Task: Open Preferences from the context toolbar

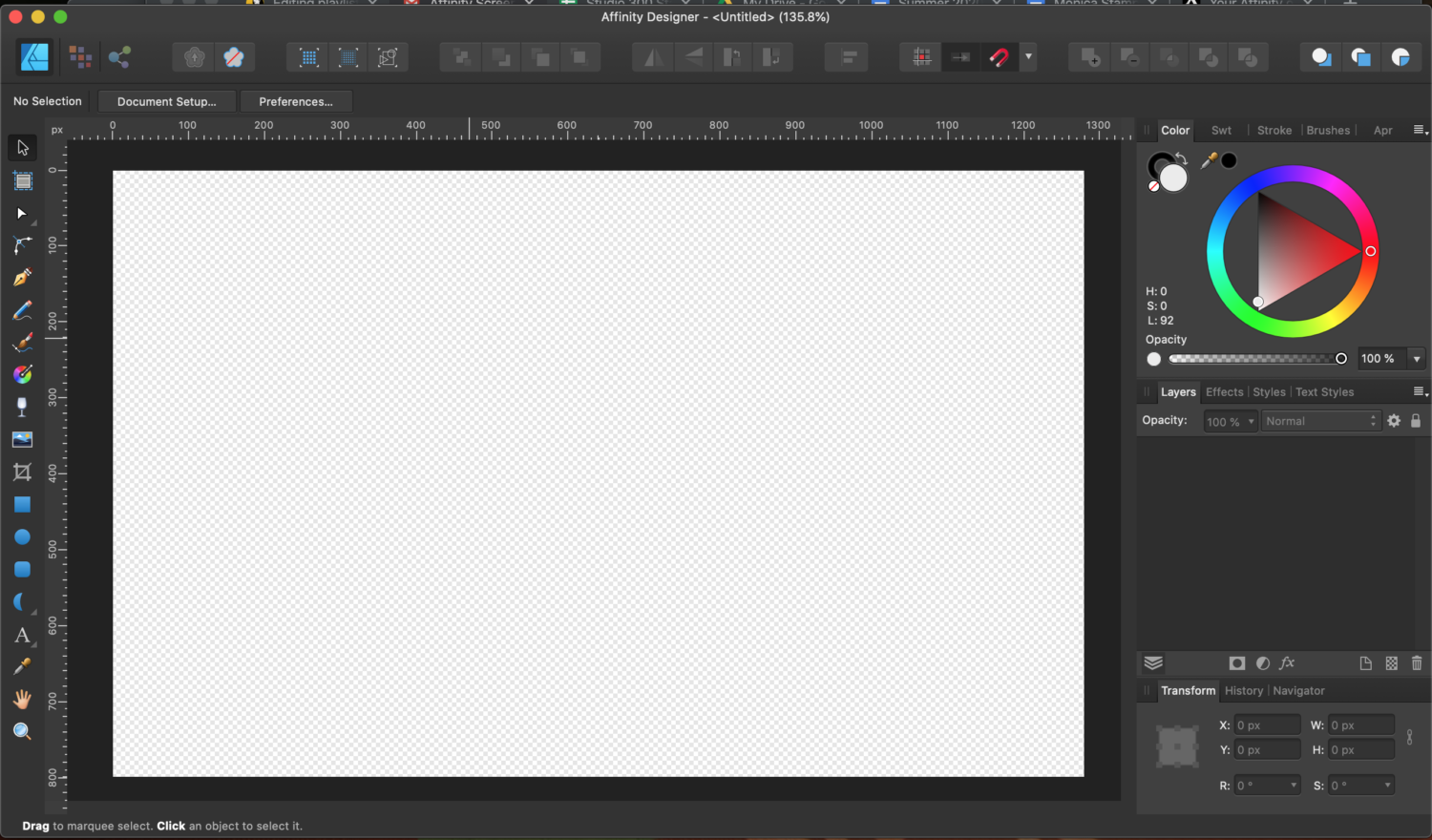Action: [x=296, y=101]
